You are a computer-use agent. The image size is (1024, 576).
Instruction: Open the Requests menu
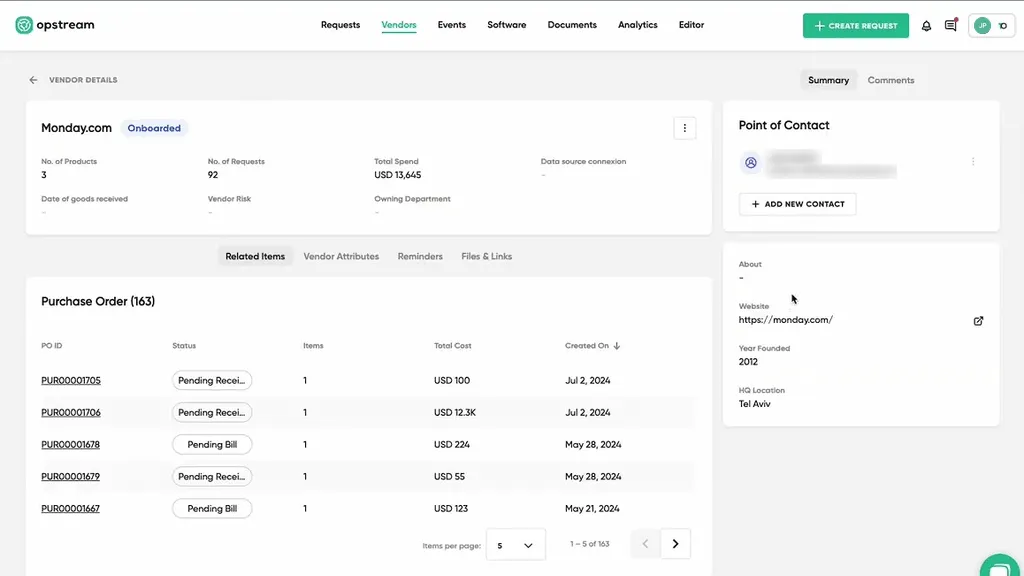tap(340, 25)
